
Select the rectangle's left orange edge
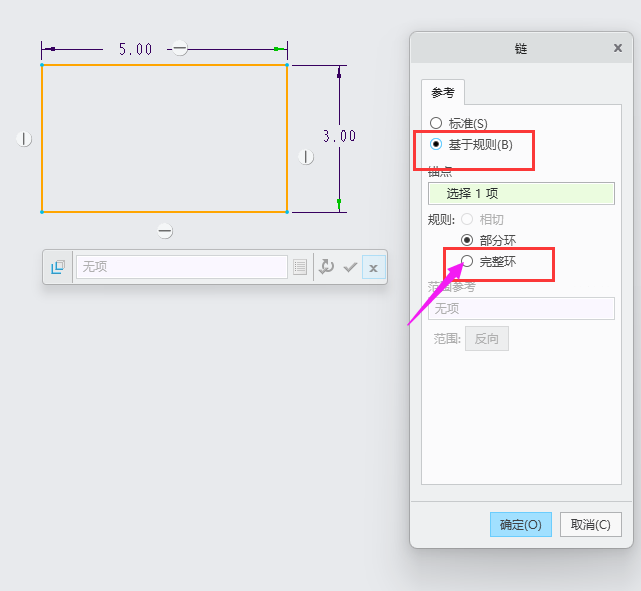42,138
